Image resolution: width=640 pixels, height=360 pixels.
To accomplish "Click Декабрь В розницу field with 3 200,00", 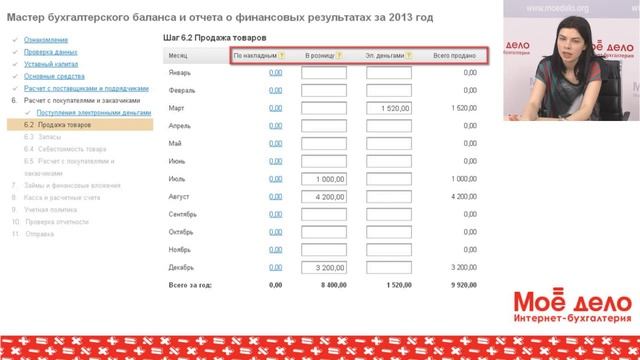I will point(324,267).
